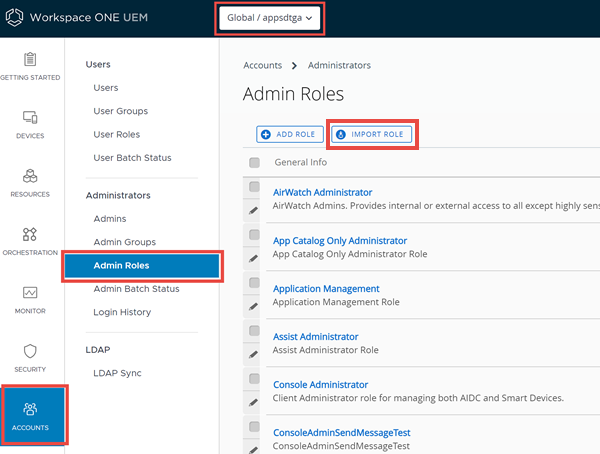The height and width of the screenshot is (454, 600).
Task: Click the Import Role button
Action: pyautogui.click(x=372, y=134)
